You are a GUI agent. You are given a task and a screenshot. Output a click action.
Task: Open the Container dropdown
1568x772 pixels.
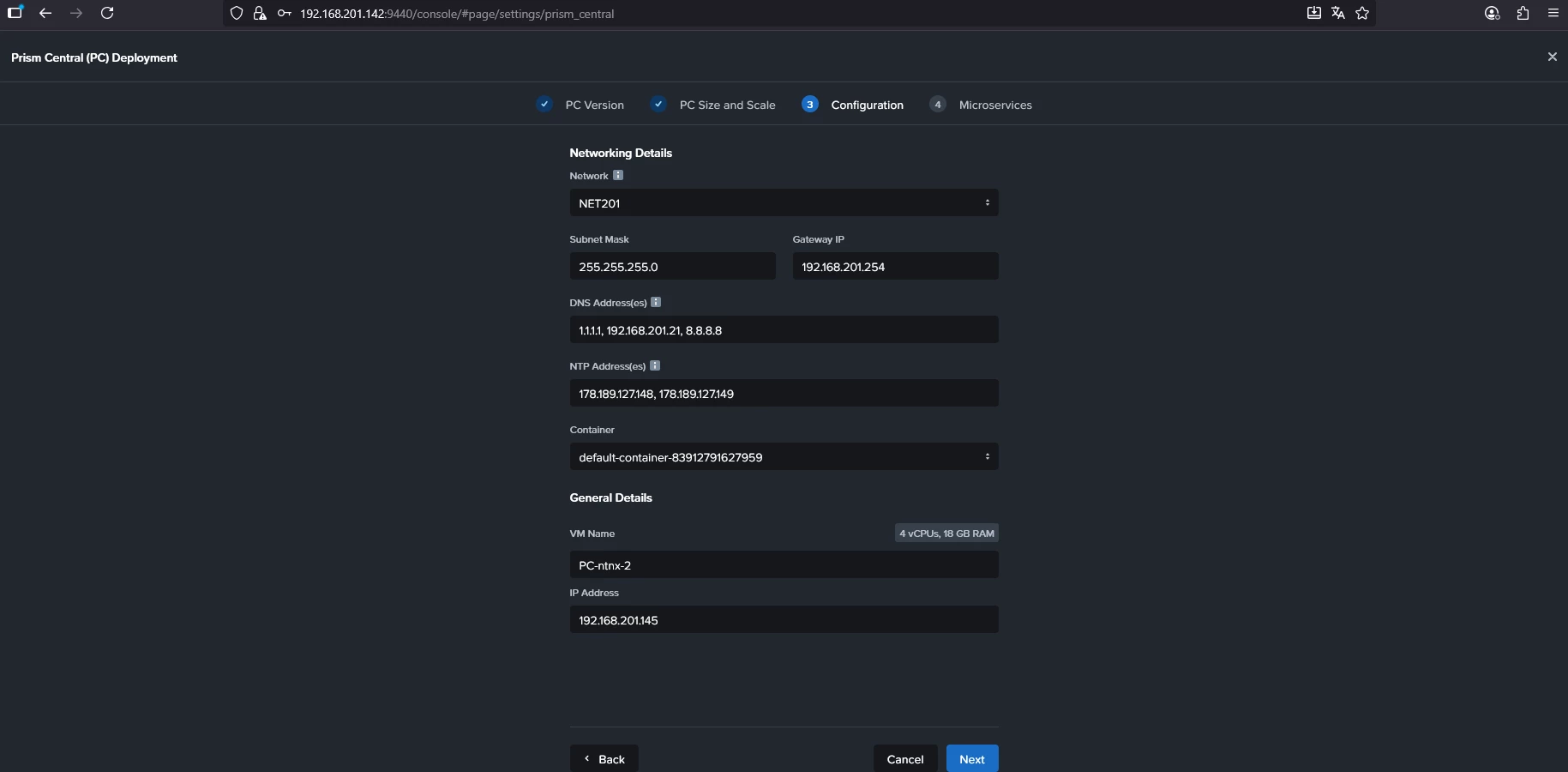coord(784,456)
